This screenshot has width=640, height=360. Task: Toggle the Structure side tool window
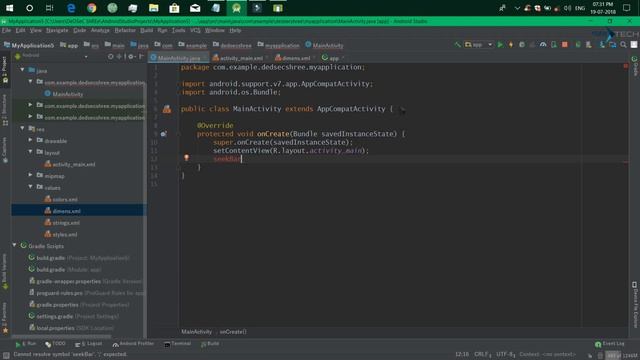coord(5,109)
